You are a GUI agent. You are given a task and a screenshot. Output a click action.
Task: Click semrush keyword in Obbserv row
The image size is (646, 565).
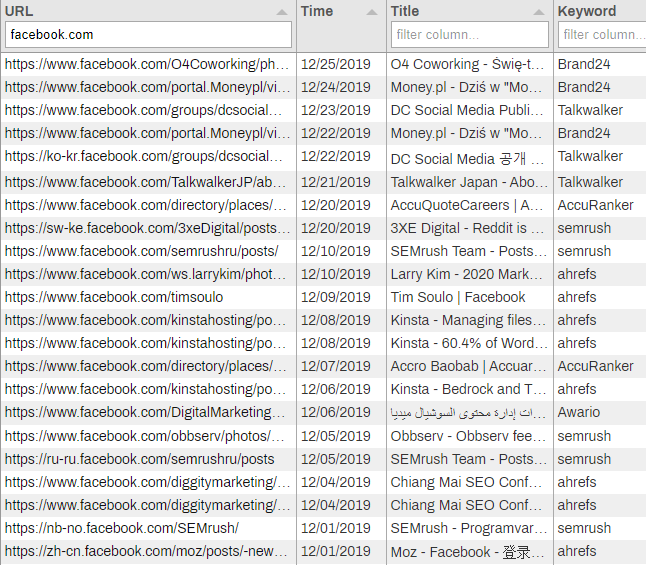(584, 436)
